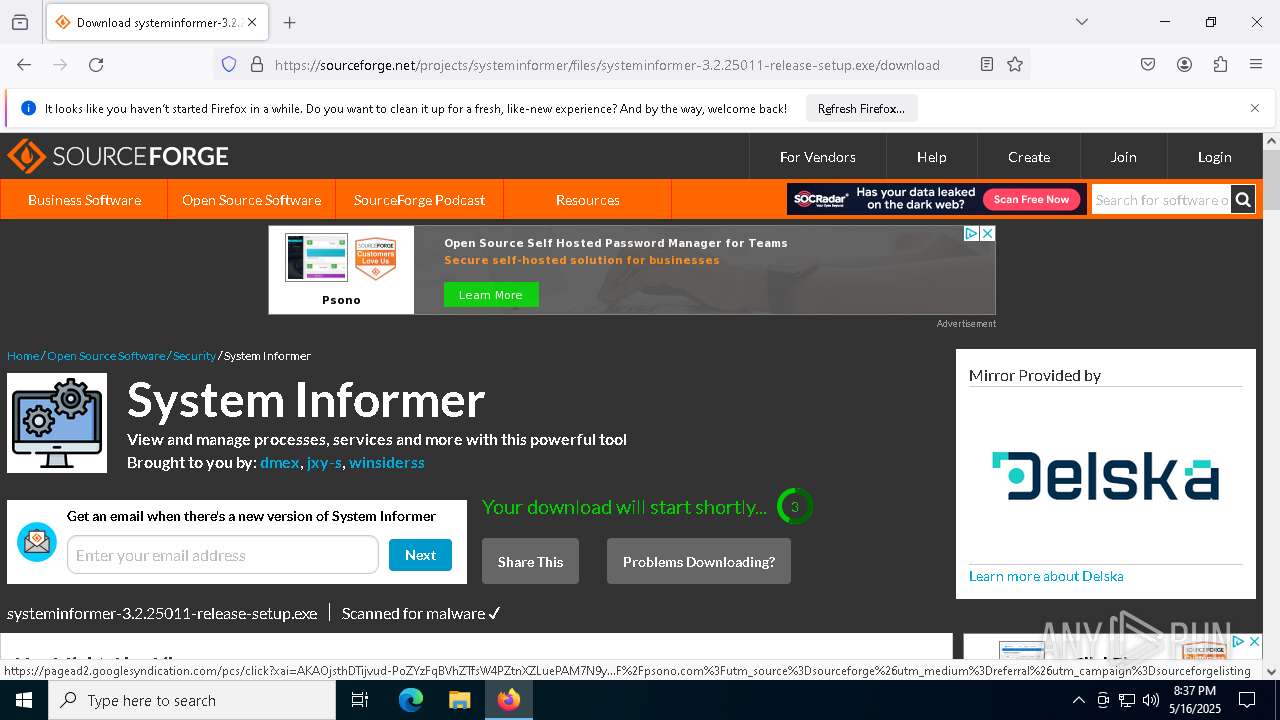Click the Delska mirror logo
This screenshot has width=1280, height=720.
coord(1105,476)
